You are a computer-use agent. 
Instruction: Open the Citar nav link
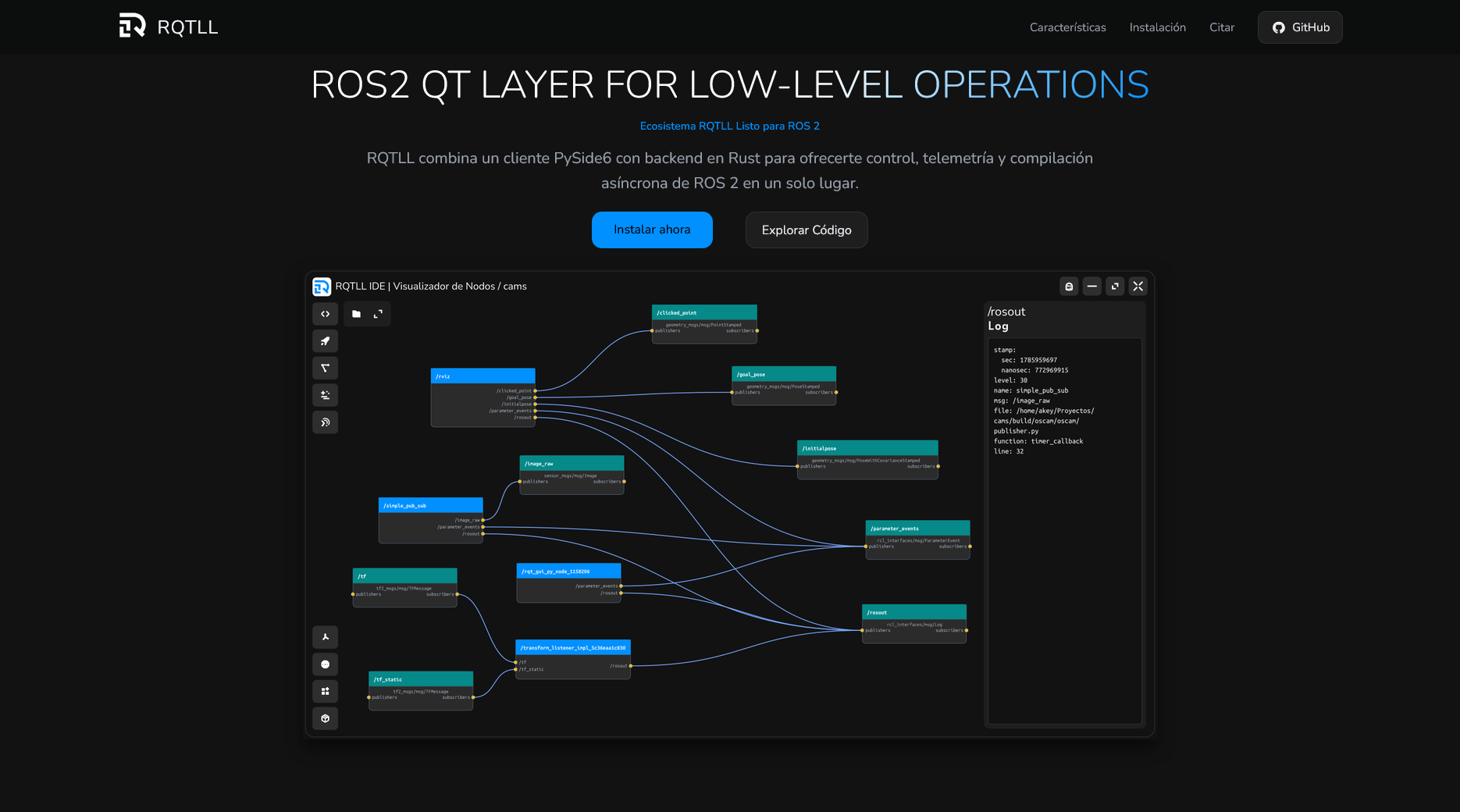1222,27
